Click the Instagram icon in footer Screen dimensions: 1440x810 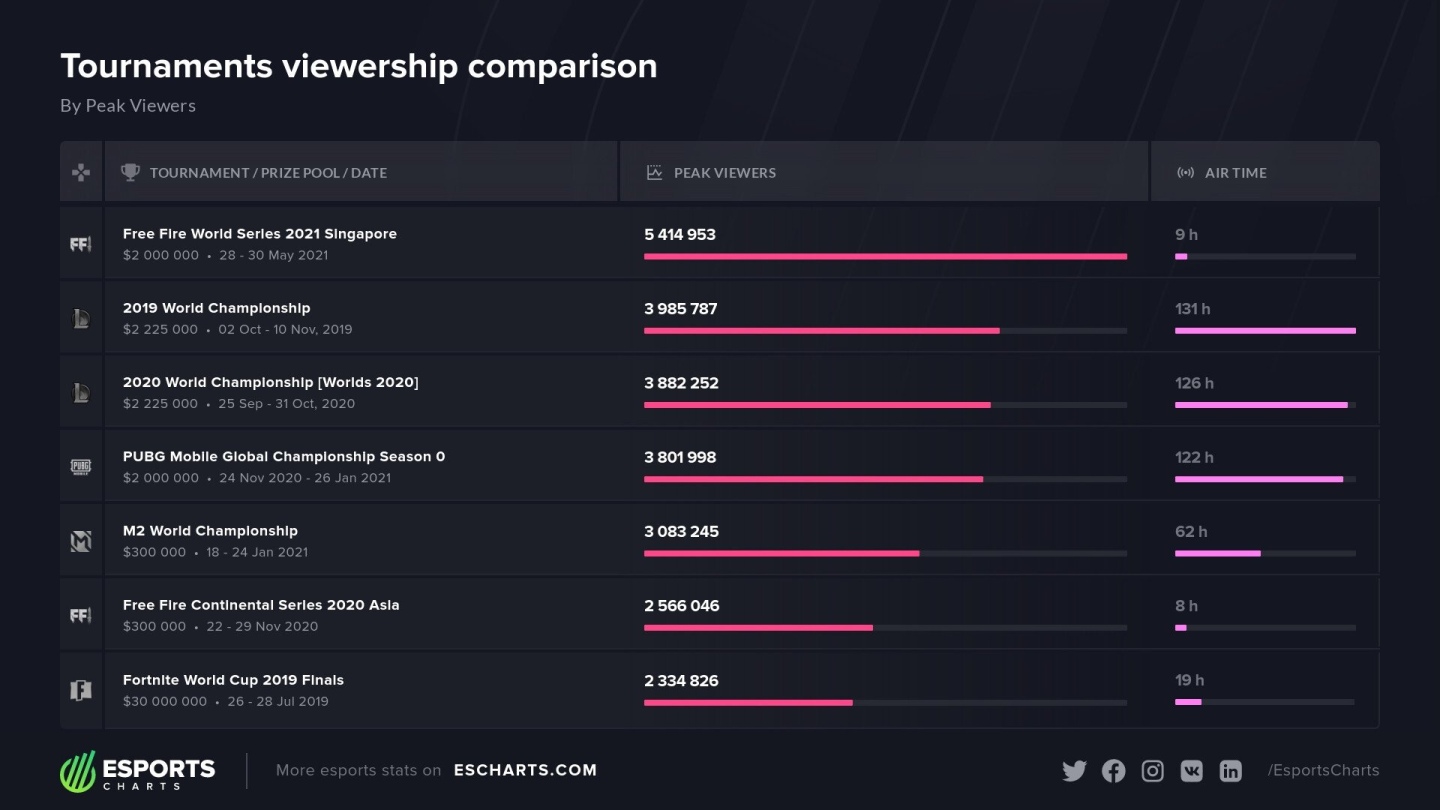(1152, 771)
